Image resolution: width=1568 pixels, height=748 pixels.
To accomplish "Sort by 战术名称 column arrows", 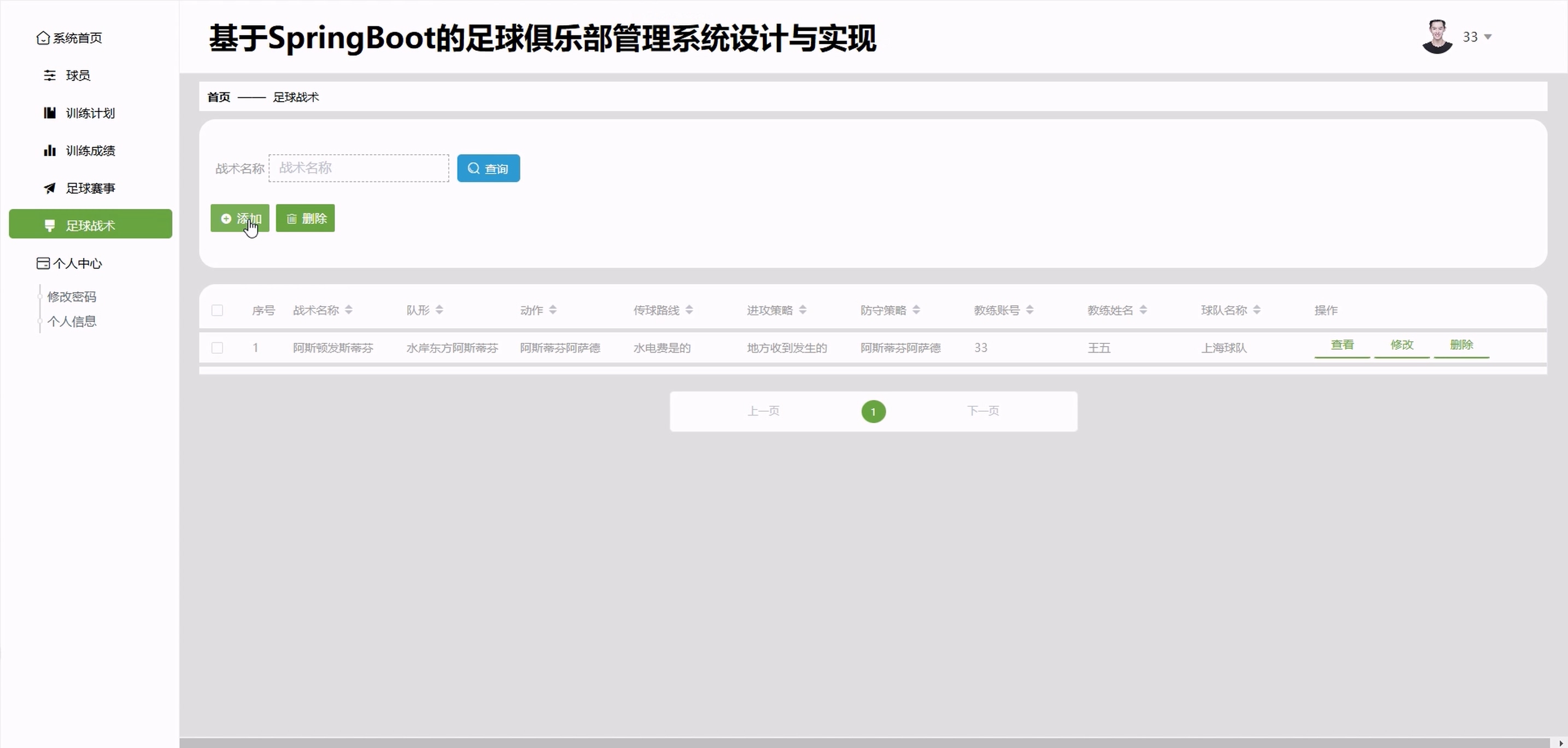I will click(349, 311).
